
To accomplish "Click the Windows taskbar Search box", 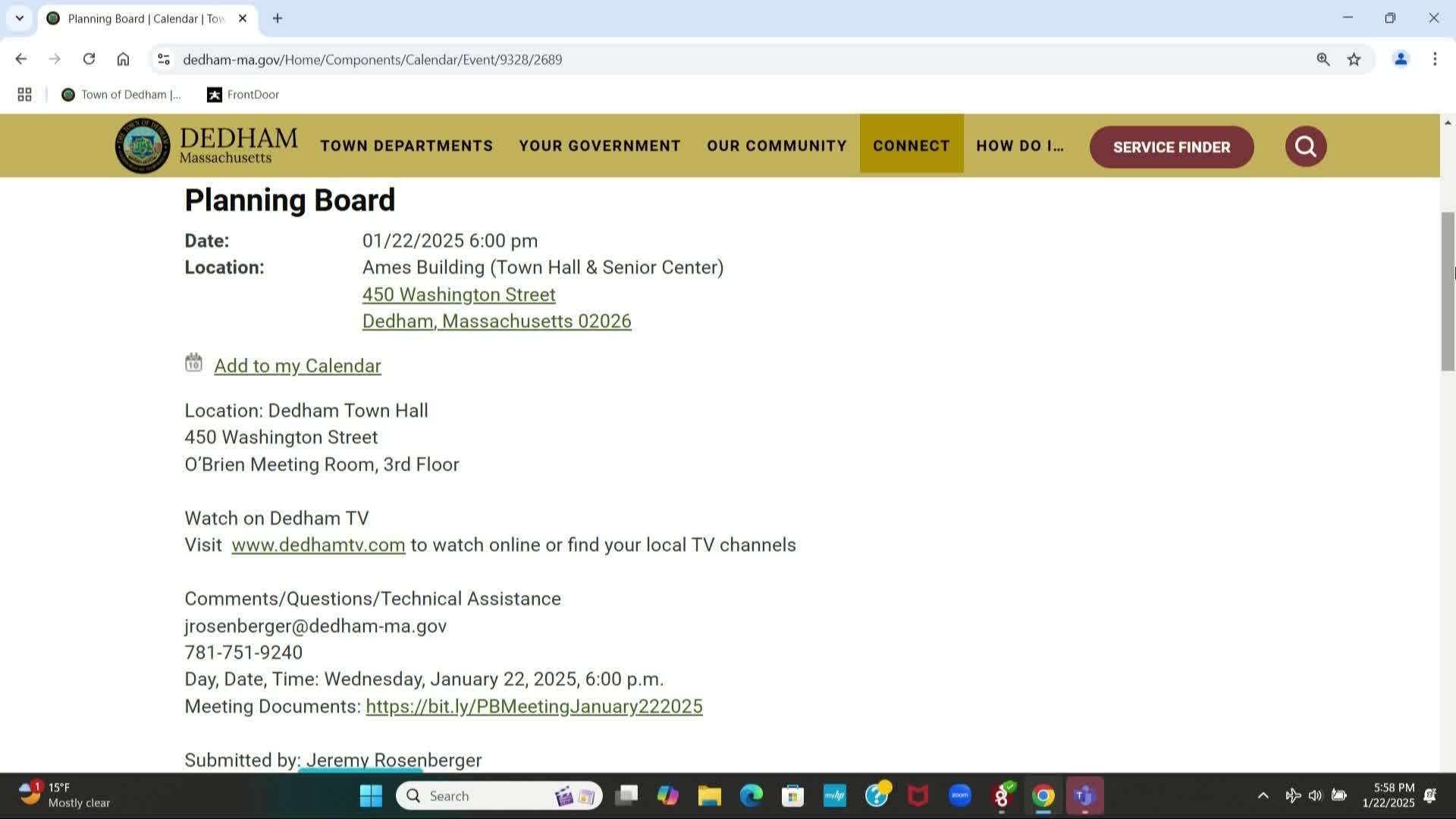I will coord(500,795).
